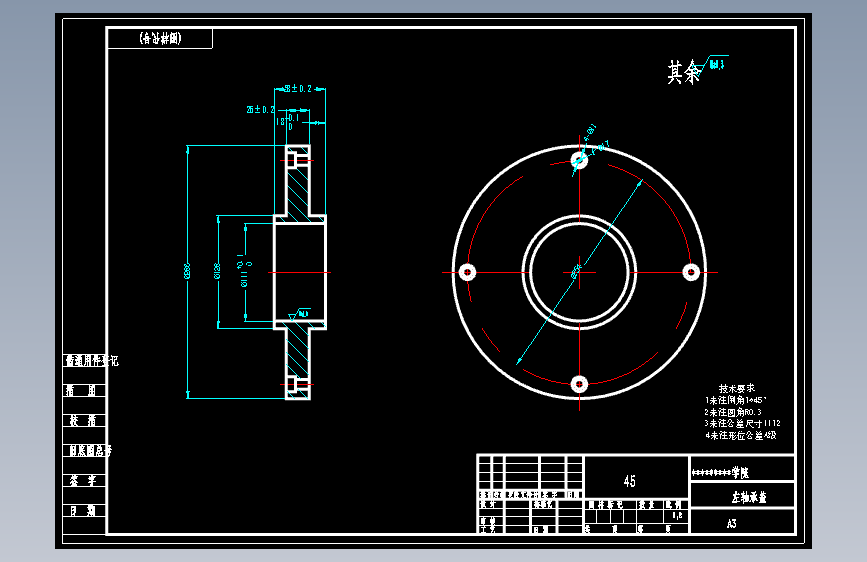Click the 技术要求 heading

point(737,388)
